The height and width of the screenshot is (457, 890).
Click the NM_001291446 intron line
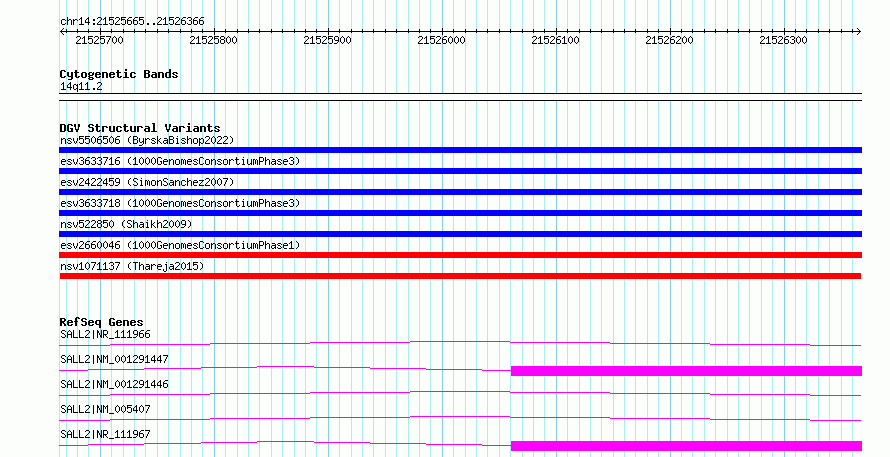click(460, 392)
